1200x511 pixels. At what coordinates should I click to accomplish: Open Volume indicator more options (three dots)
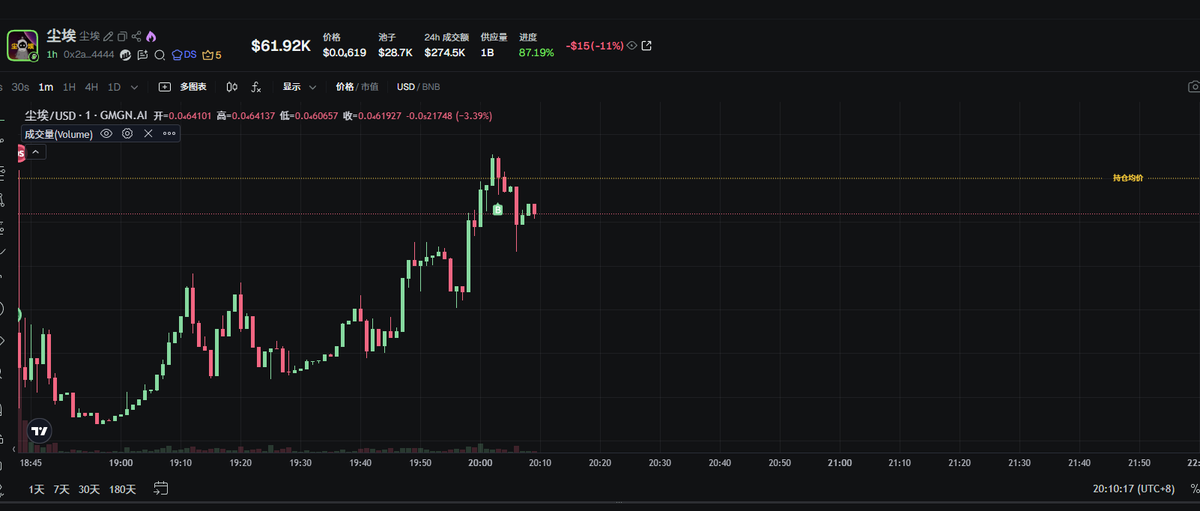tap(169, 133)
